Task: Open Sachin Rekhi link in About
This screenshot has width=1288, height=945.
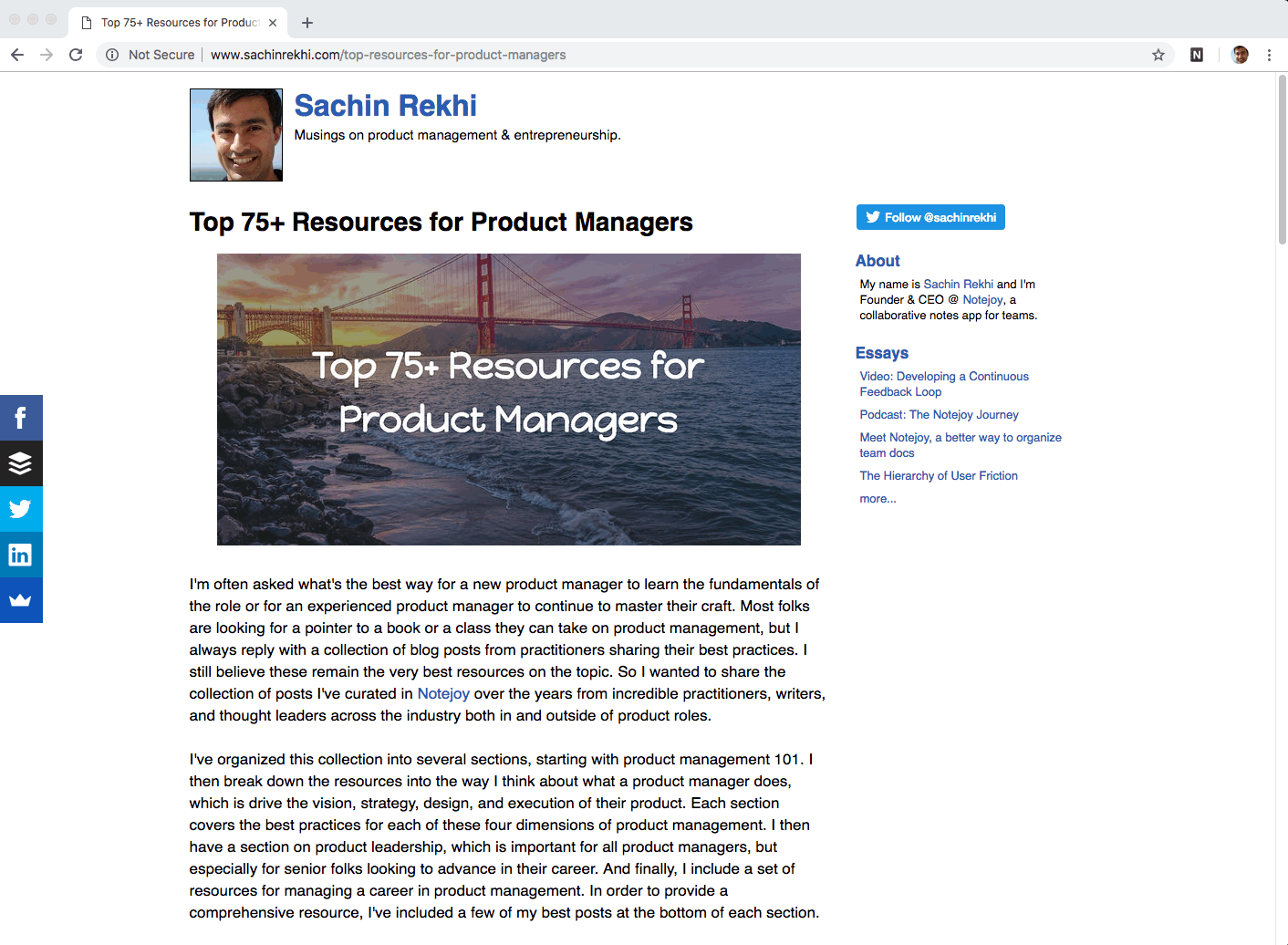Action: point(958,284)
